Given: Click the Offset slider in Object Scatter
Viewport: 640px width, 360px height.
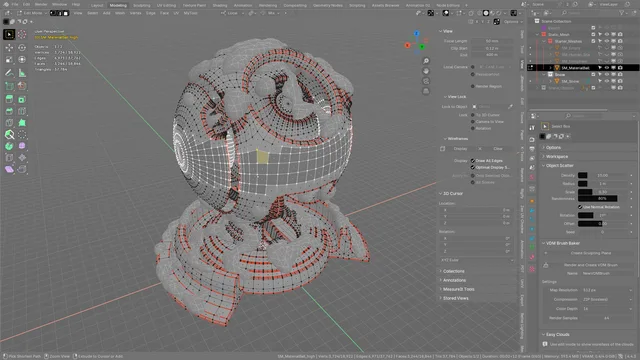Looking at the screenshot, I should pos(602,224).
